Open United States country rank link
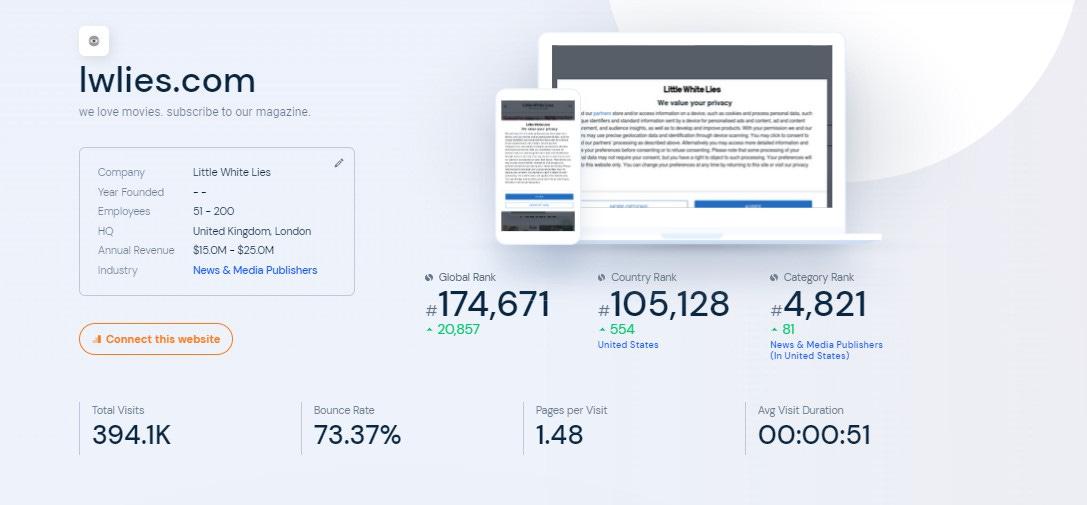This screenshot has height=505, width=1087. click(628, 345)
